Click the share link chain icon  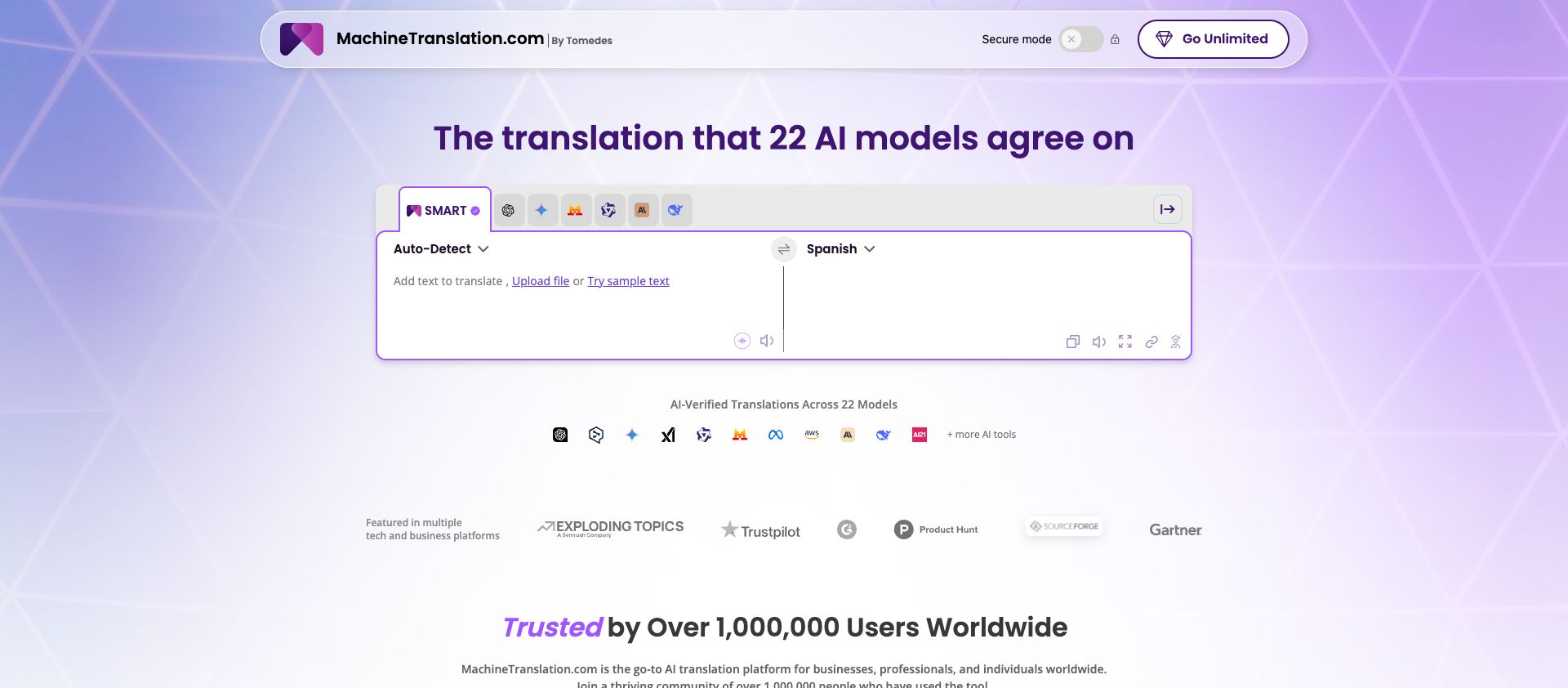pyautogui.click(x=1151, y=342)
